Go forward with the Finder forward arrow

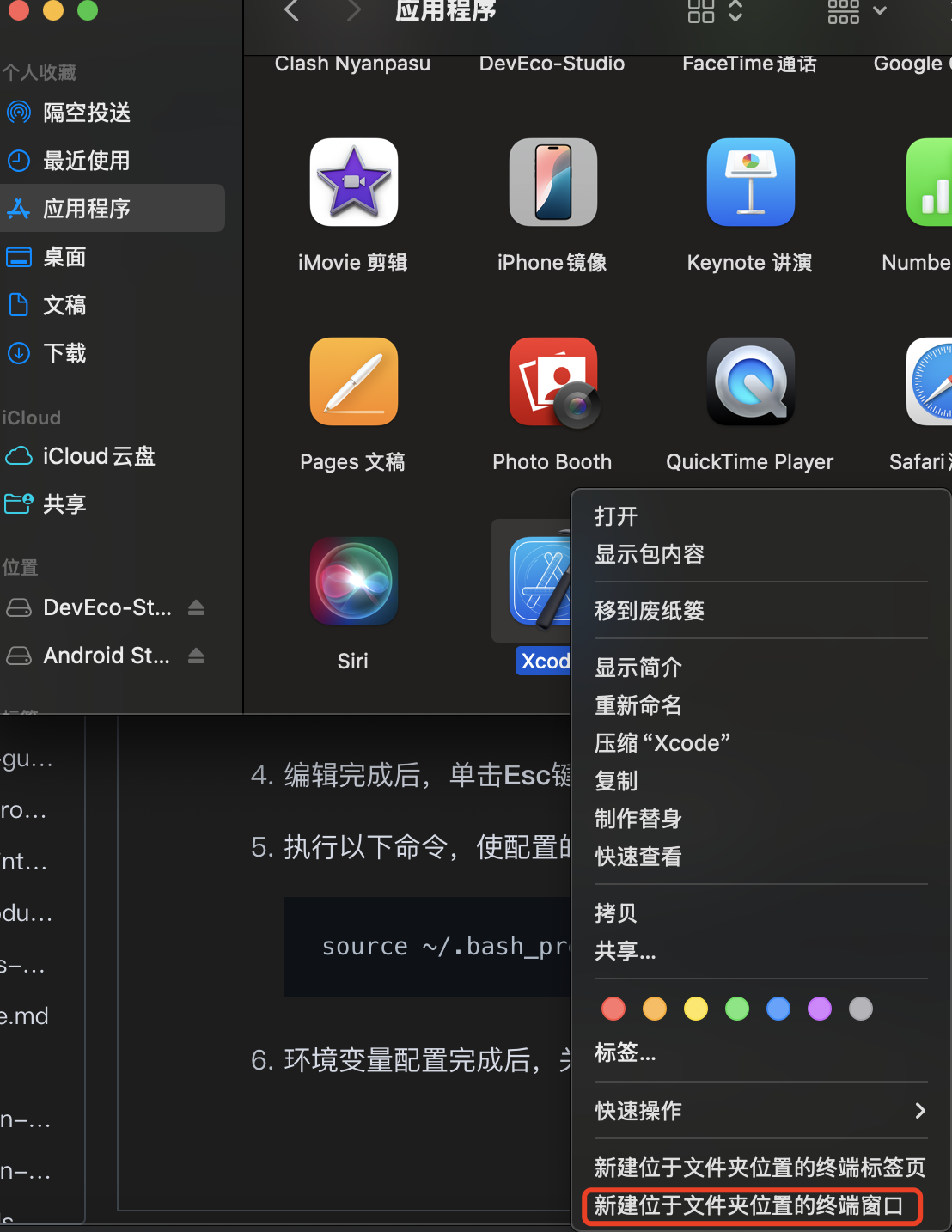click(353, 11)
